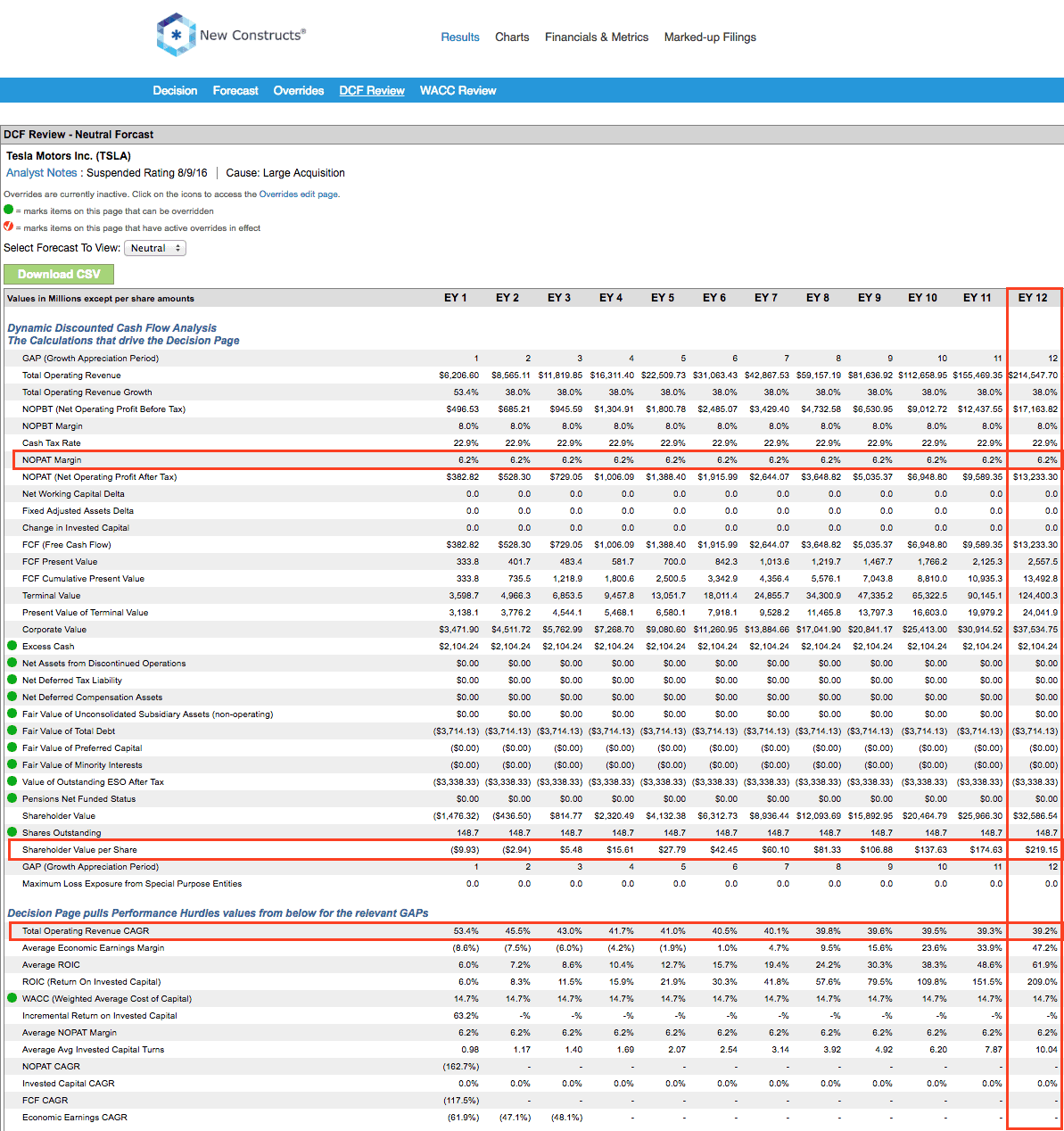Image resolution: width=1064 pixels, height=1131 pixels.
Task: Click the Corporate Value row label
Action: click(x=54, y=630)
